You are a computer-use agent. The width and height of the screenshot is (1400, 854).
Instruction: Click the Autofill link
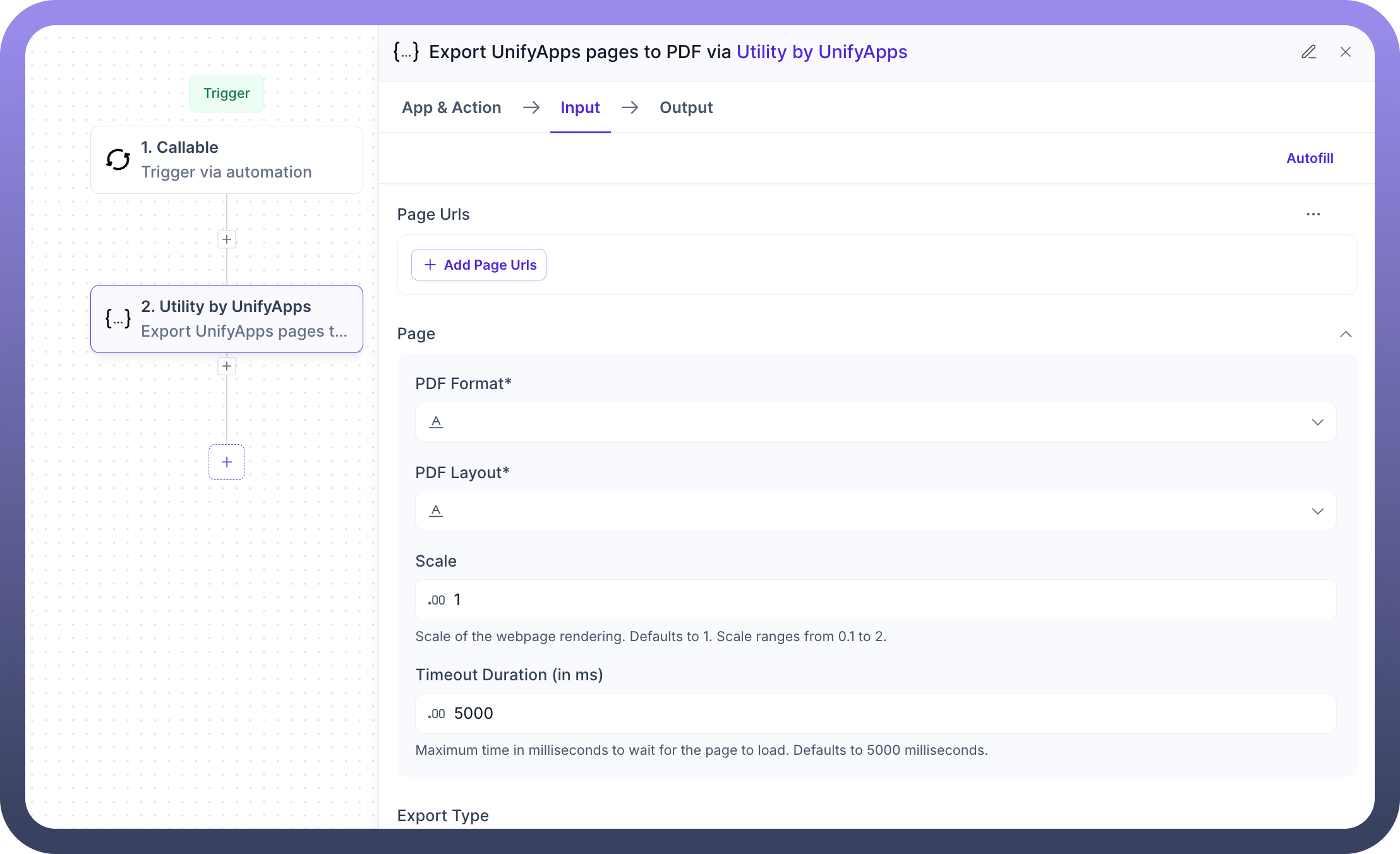(1310, 158)
